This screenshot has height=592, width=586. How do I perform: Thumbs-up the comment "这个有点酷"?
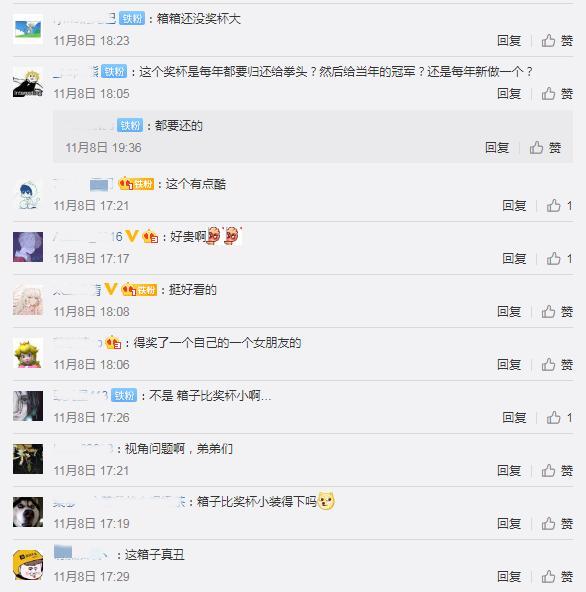click(x=559, y=206)
